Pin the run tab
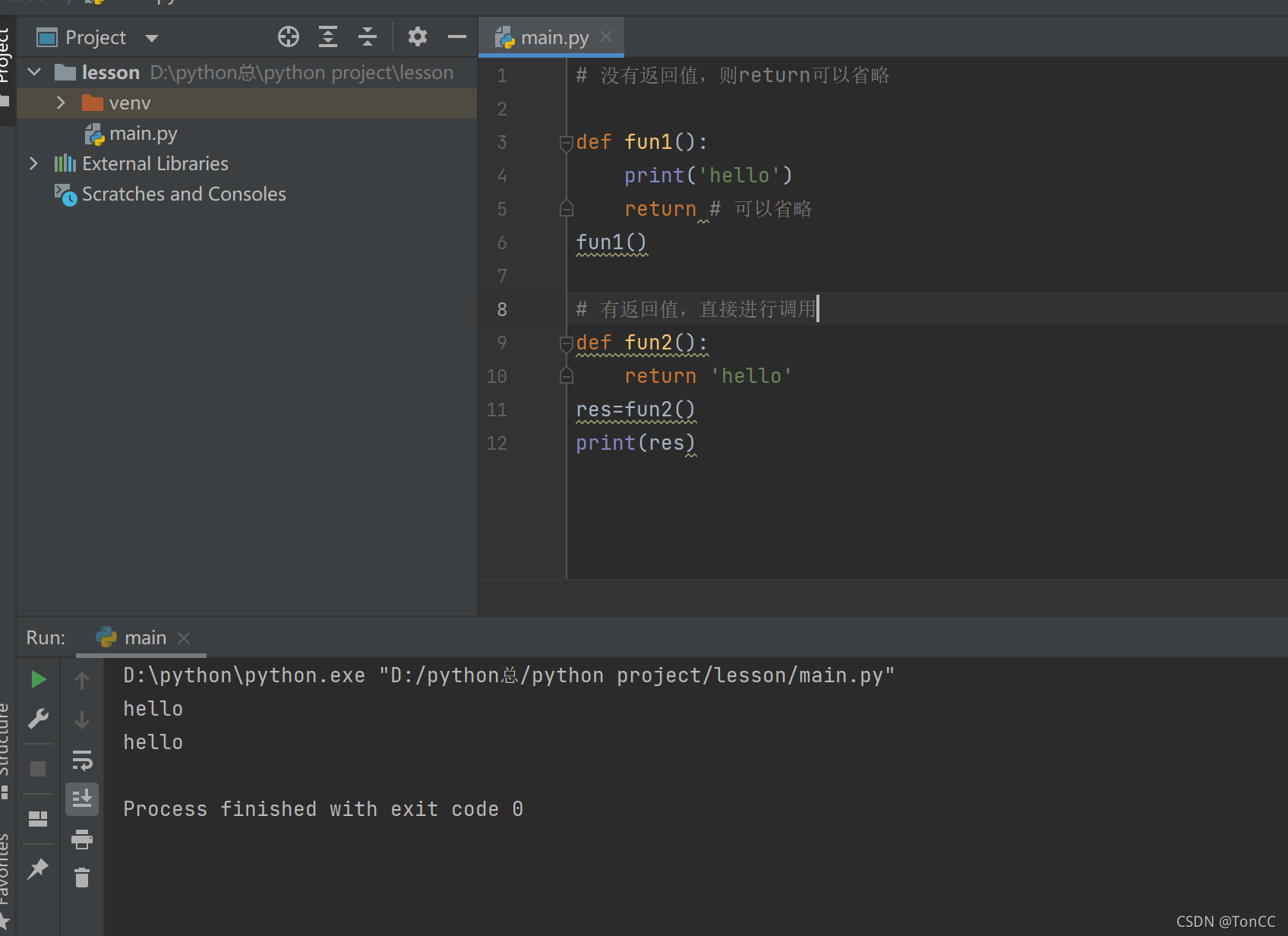 tap(38, 868)
